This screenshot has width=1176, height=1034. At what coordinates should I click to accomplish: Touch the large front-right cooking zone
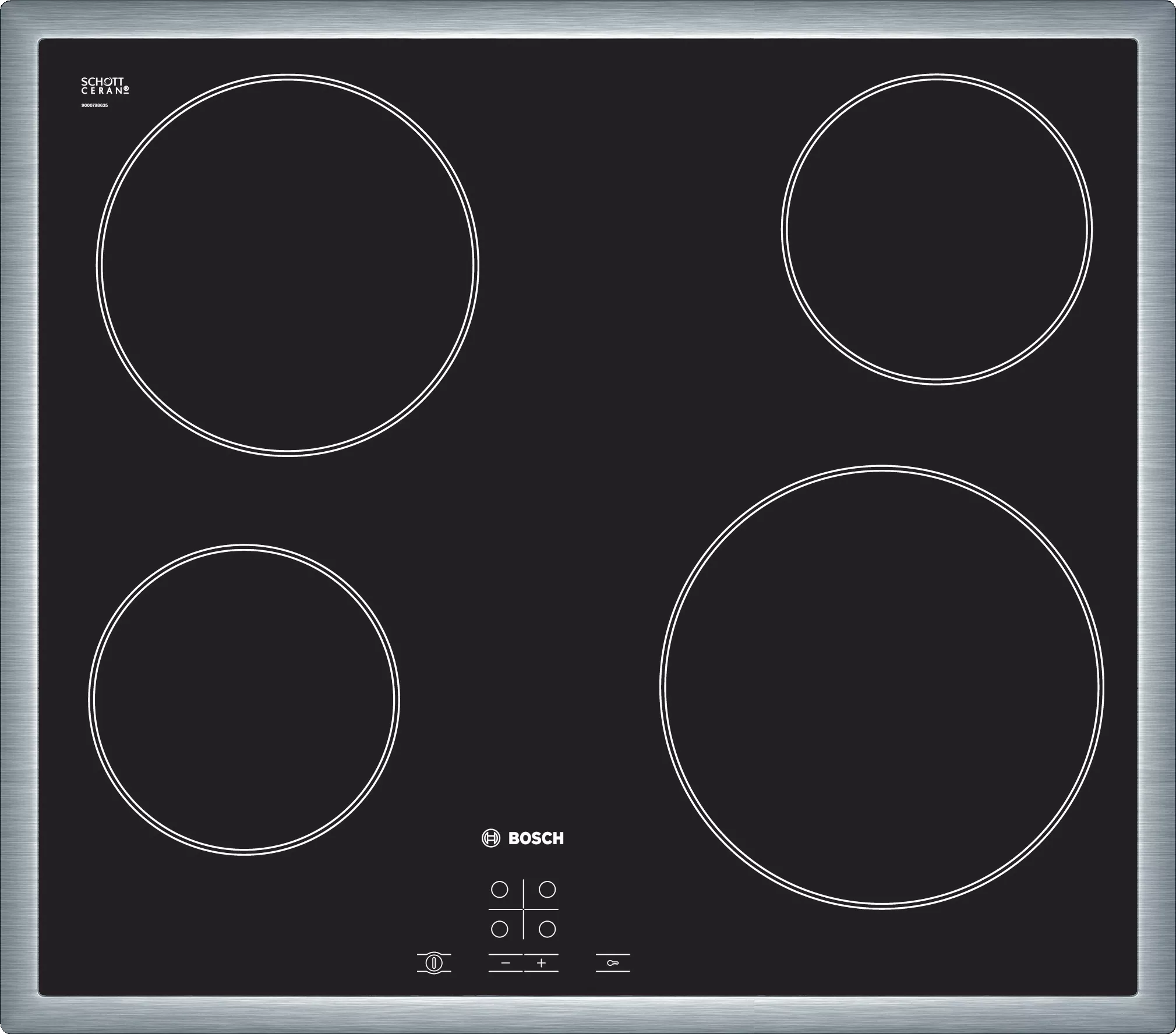tap(881, 688)
